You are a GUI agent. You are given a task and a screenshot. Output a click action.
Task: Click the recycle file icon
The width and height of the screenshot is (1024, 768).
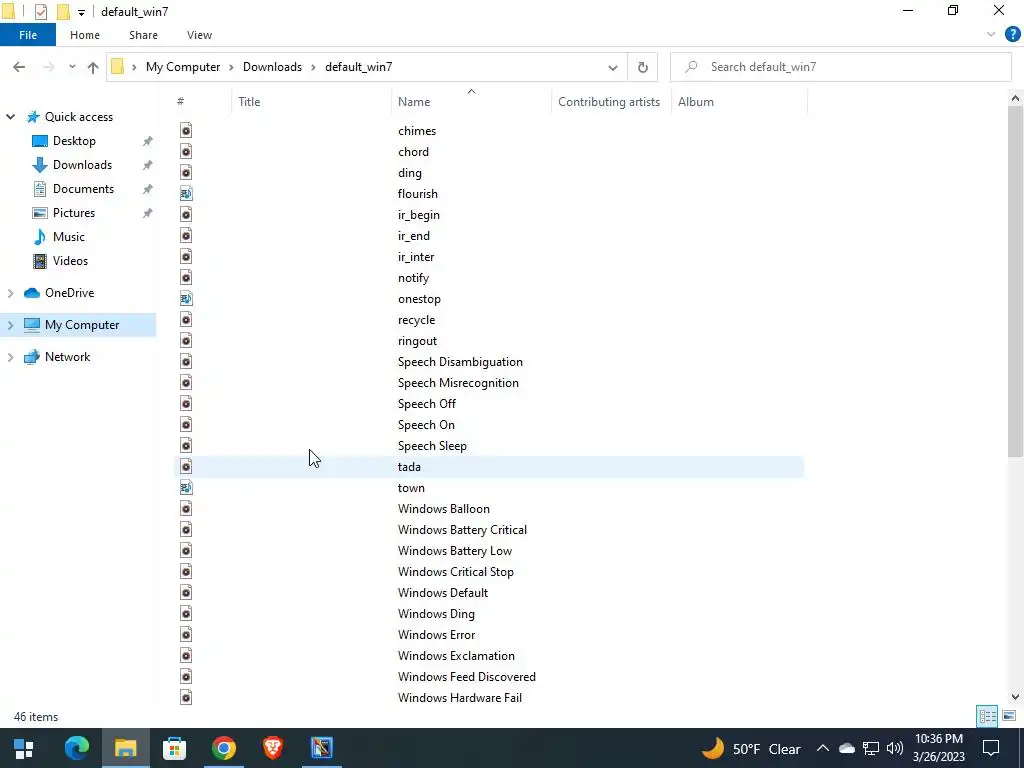pyautogui.click(x=186, y=320)
